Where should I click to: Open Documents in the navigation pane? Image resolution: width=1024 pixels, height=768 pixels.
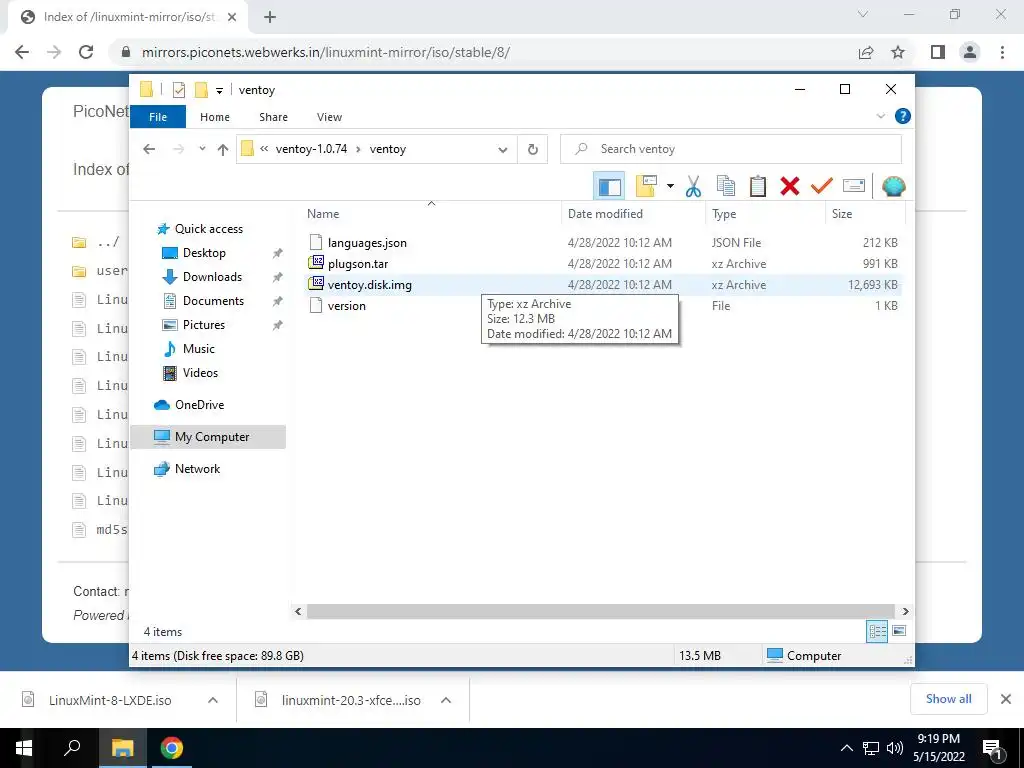click(x=213, y=301)
